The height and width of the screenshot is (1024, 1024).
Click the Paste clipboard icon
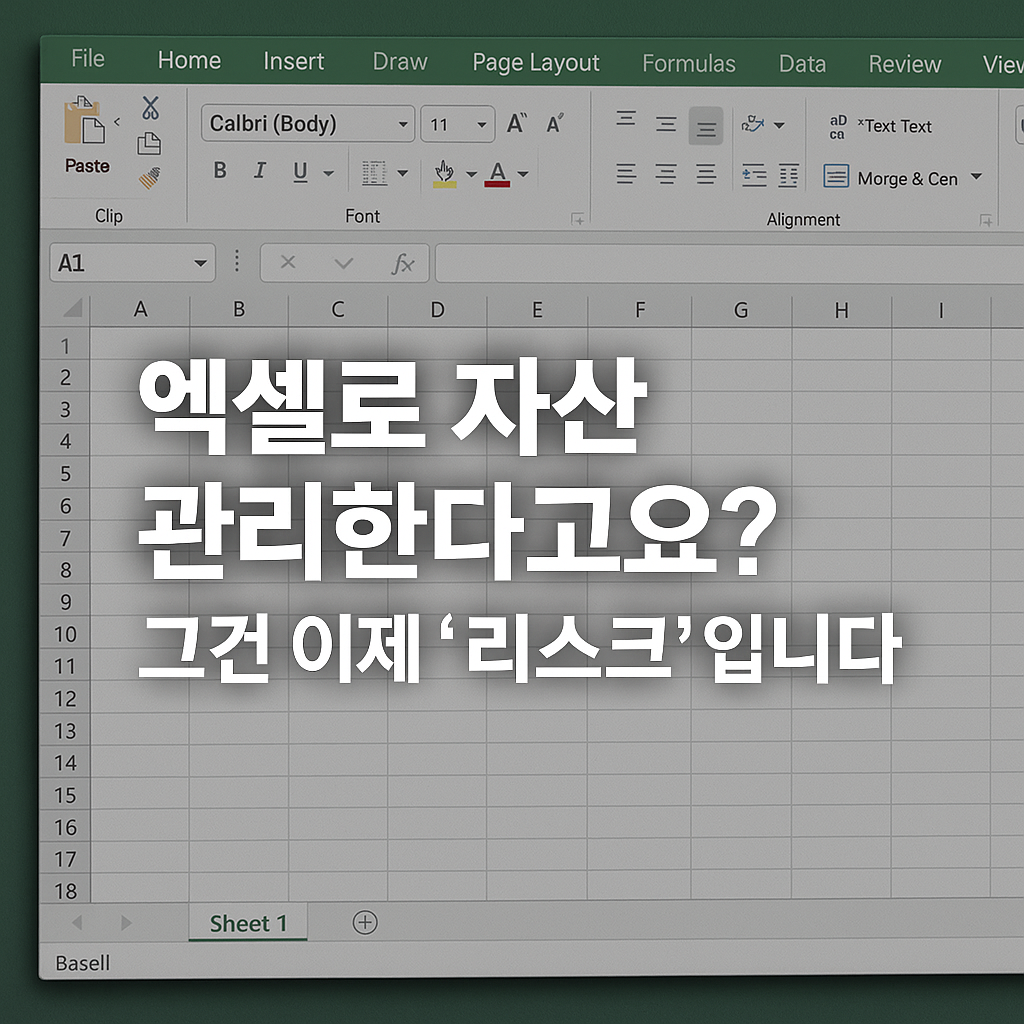[85, 120]
